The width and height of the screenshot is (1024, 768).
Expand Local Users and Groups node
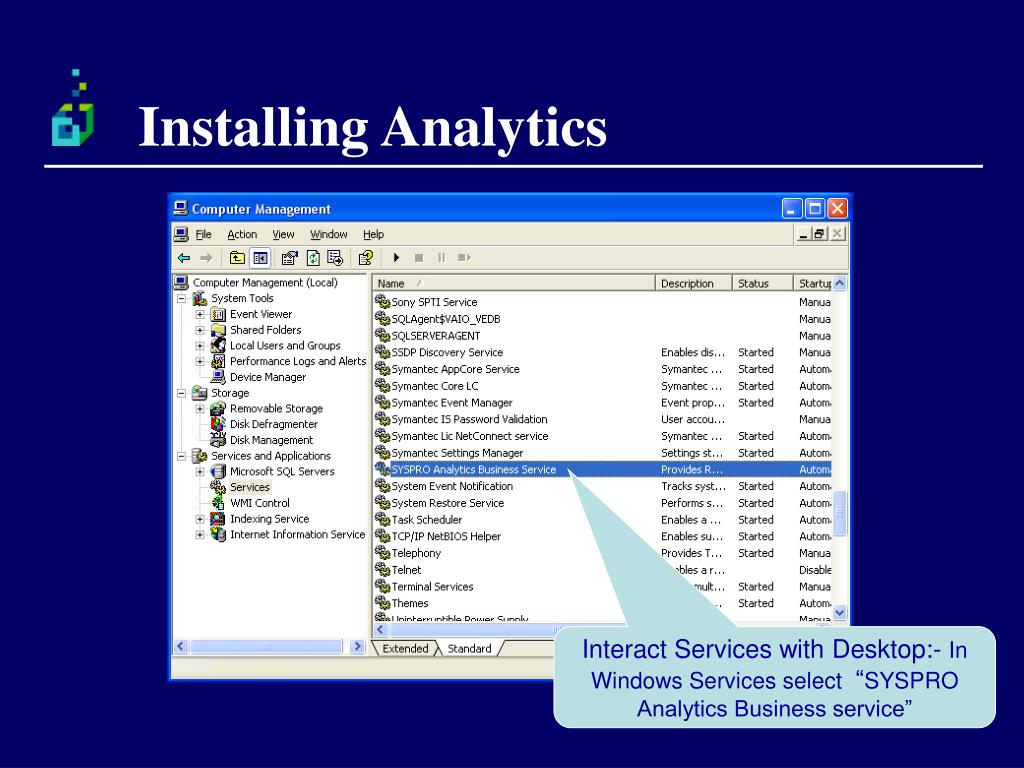tap(200, 345)
